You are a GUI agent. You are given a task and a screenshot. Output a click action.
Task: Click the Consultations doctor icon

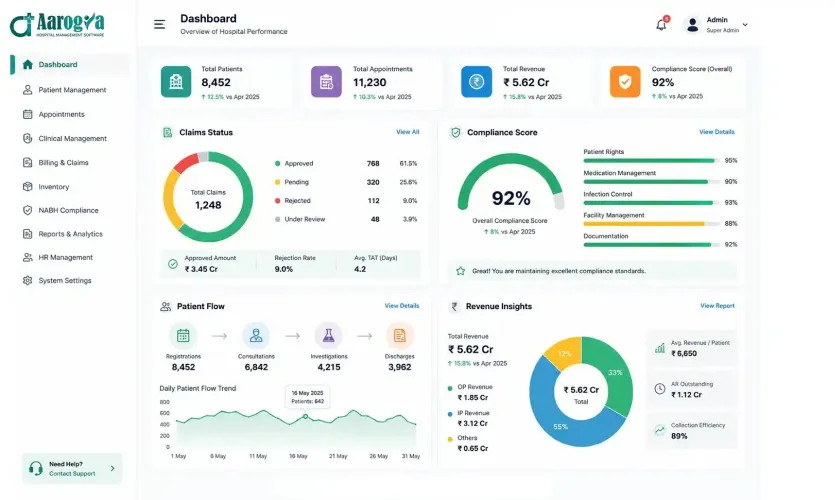[x=256, y=335]
